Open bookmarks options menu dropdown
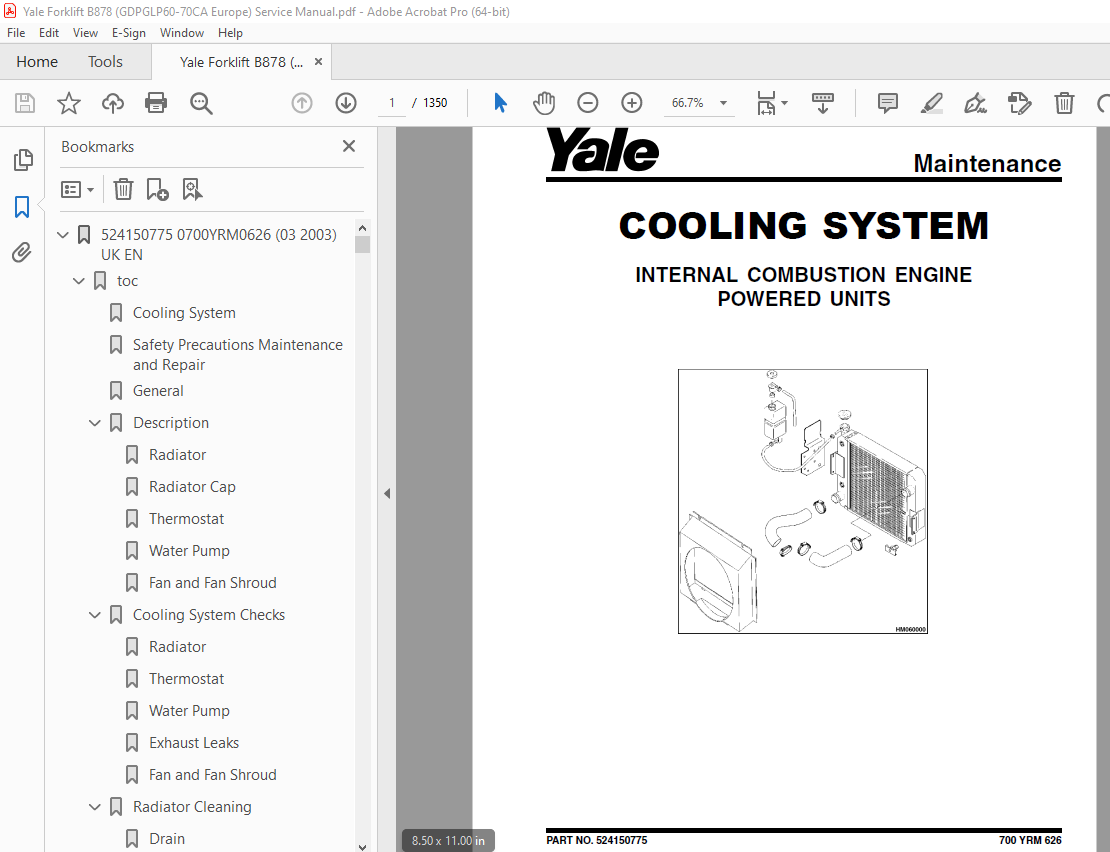 [x=77, y=190]
